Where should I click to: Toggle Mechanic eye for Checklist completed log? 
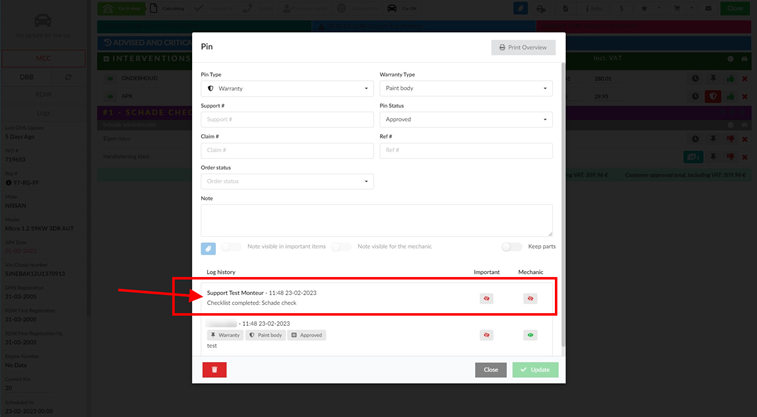pyautogui.click(x=530, y=298)
